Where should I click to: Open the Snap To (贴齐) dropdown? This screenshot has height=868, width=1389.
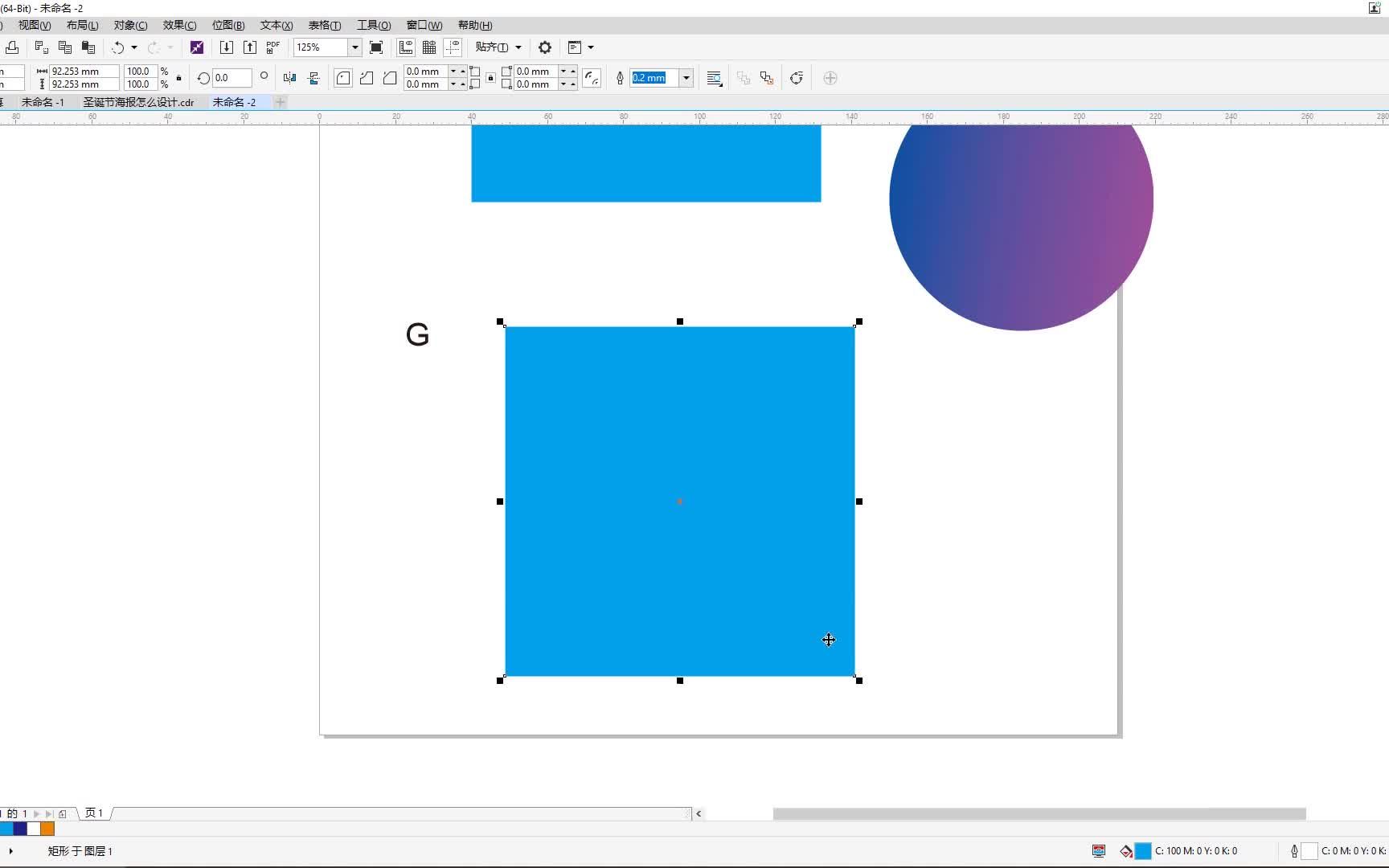498,47
